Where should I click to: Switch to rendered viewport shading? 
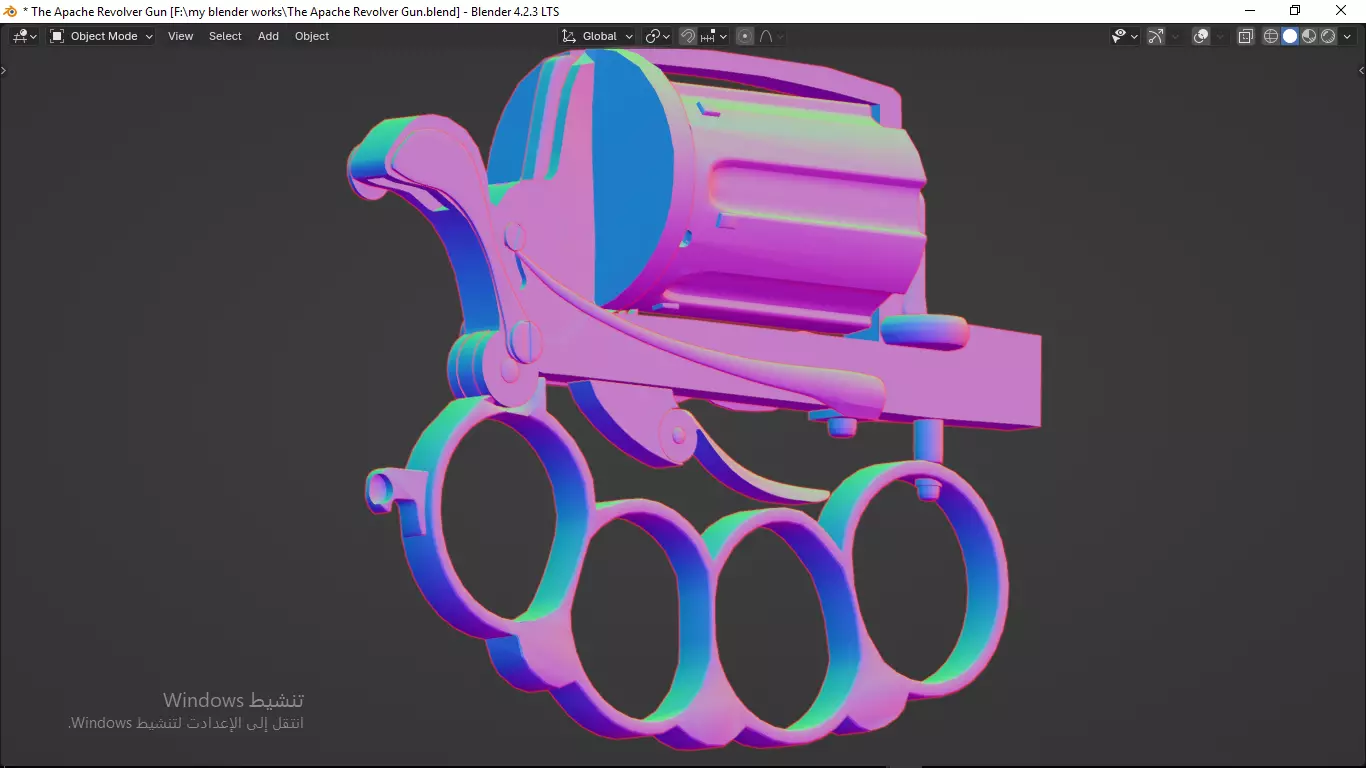[x=1328, y=36]
